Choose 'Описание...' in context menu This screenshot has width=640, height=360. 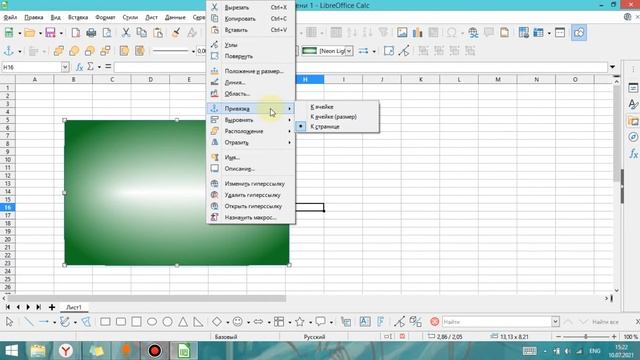(x=251, y=168)
